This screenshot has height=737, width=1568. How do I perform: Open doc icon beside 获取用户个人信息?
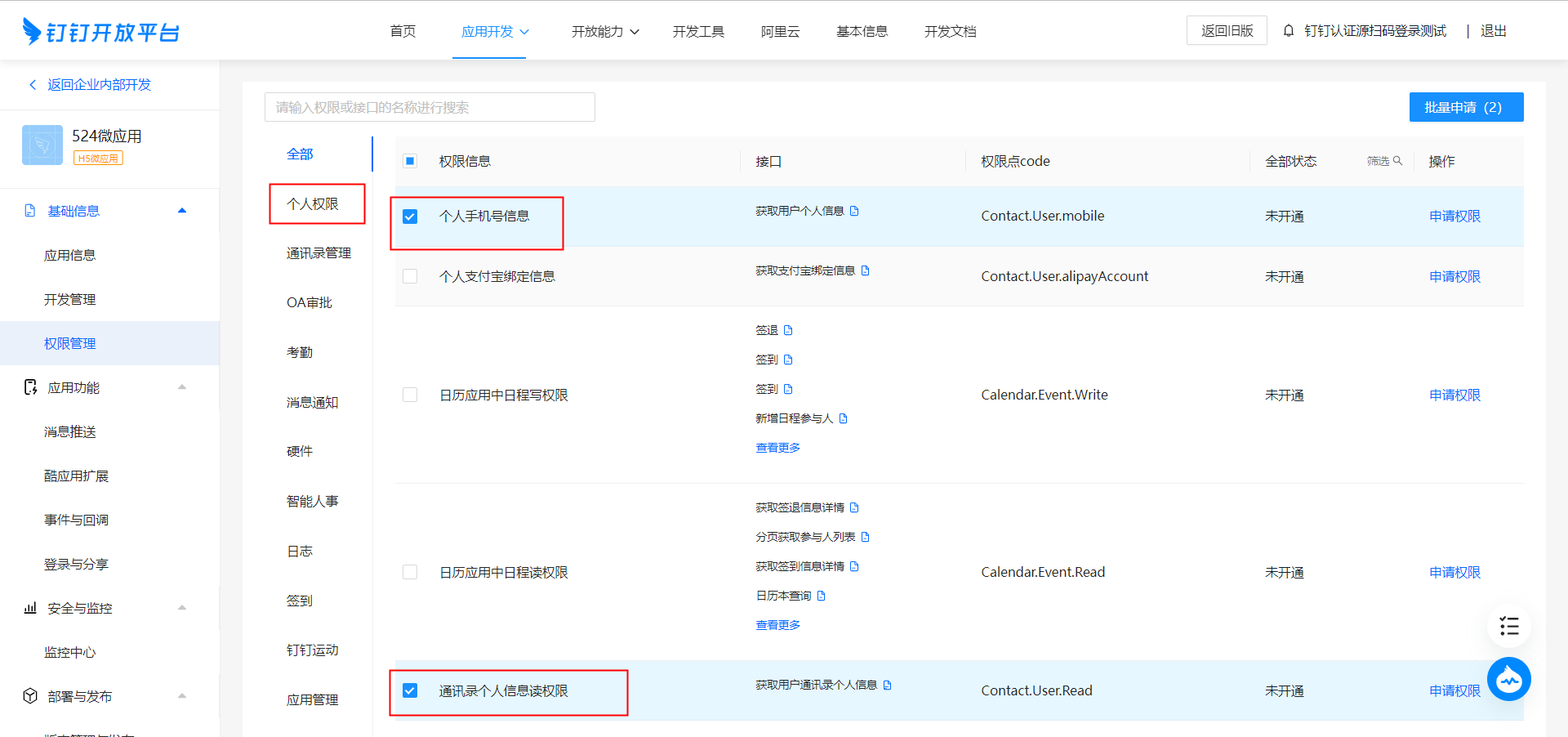click(854, 211)
